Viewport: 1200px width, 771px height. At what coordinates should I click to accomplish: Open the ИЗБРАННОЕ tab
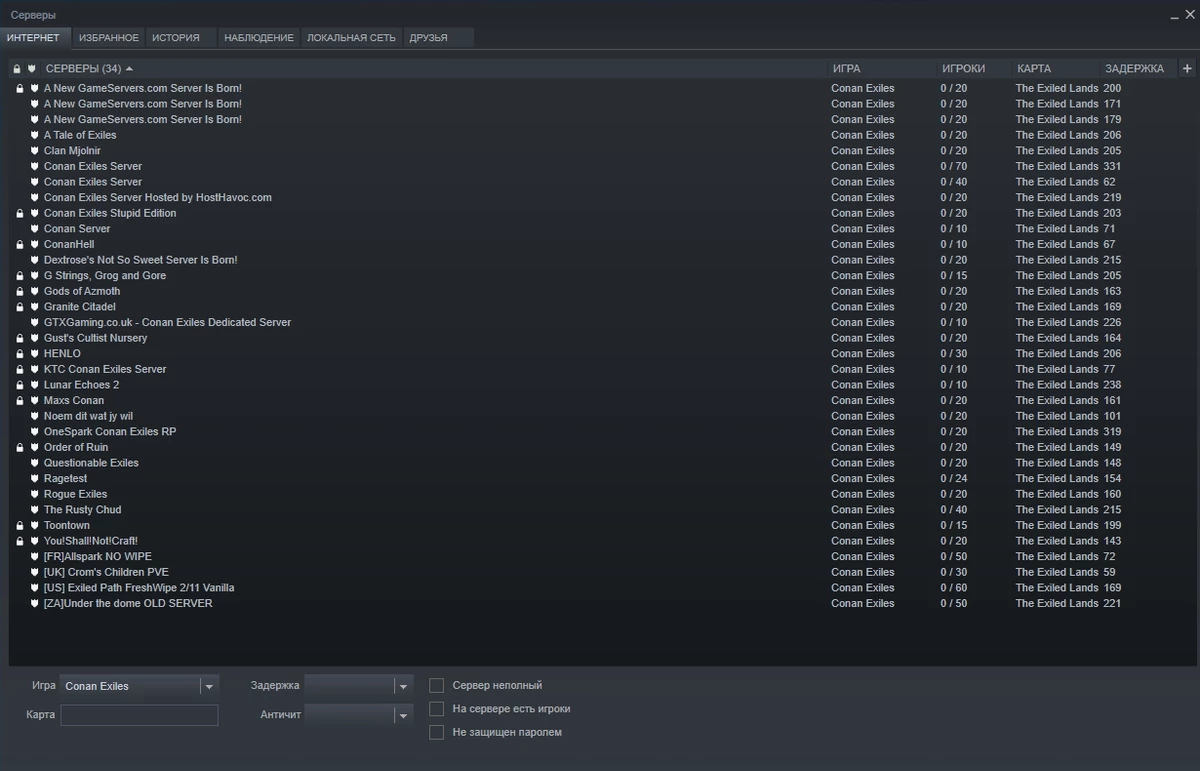click(108, 38)
